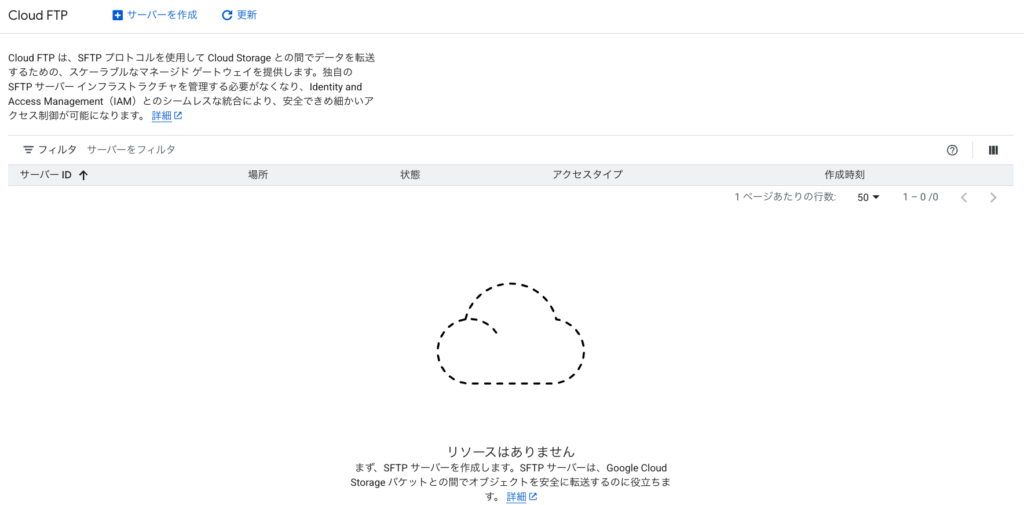The width and height of the screenshot is (1024, 505).
Task: Click the Cloud FTP page title
Action: click(38, 15)
